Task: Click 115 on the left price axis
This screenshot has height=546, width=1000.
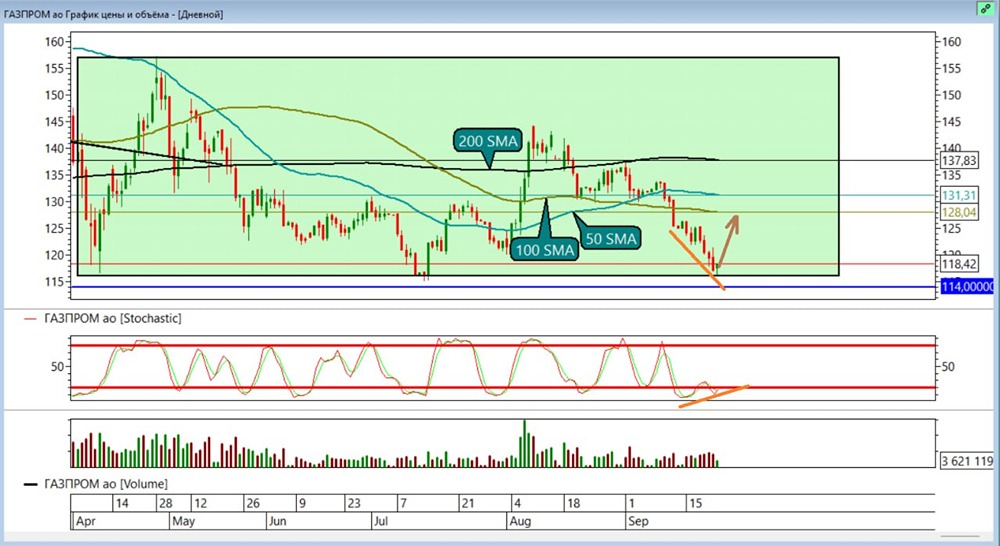Action: (x=54, y=281)
